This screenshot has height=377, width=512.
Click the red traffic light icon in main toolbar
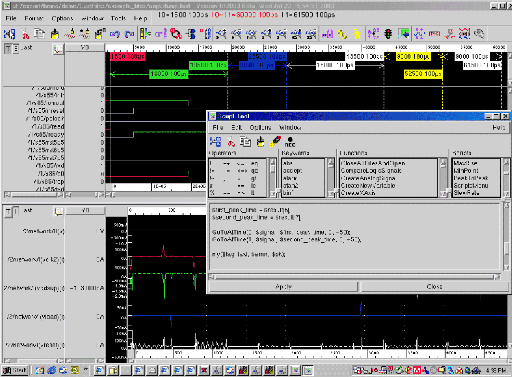pos(388,34)
